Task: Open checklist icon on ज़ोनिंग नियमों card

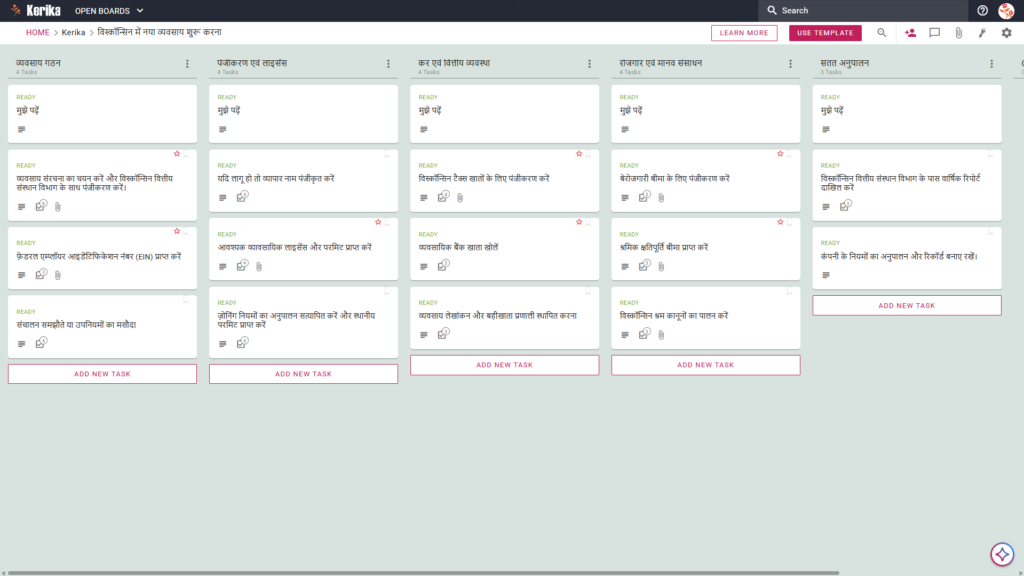Action: tap(242, 343)
